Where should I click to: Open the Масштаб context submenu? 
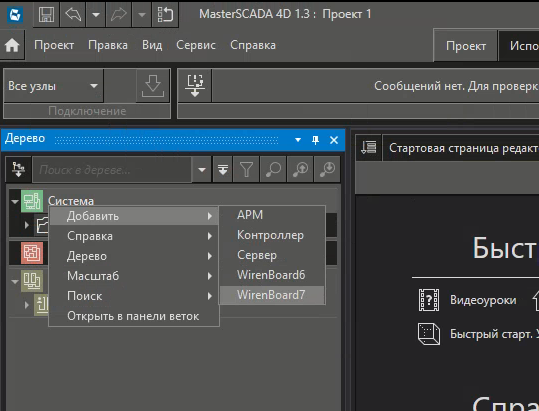[x=134, y=276]
